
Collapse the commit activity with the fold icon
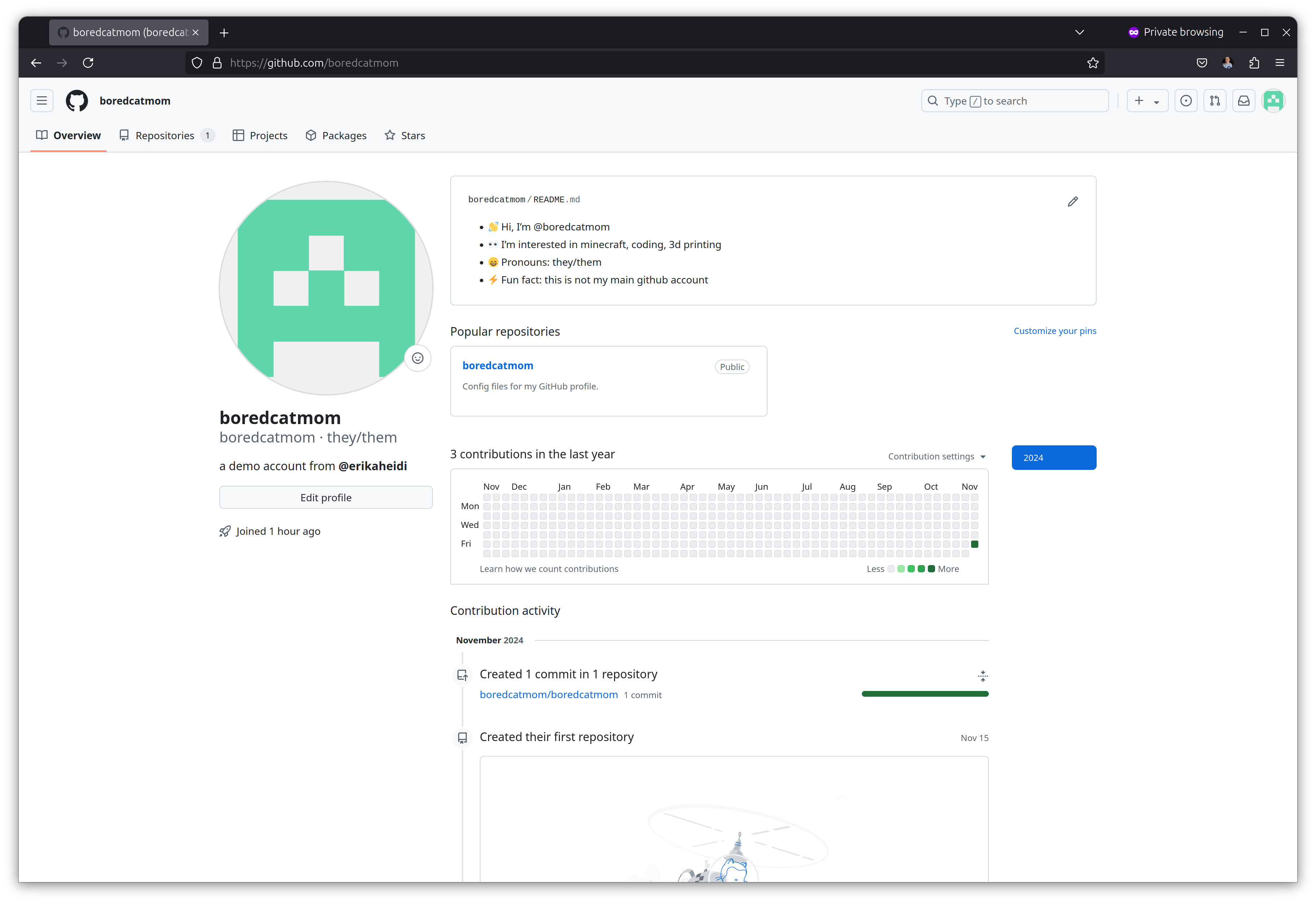tap(982, 675)
